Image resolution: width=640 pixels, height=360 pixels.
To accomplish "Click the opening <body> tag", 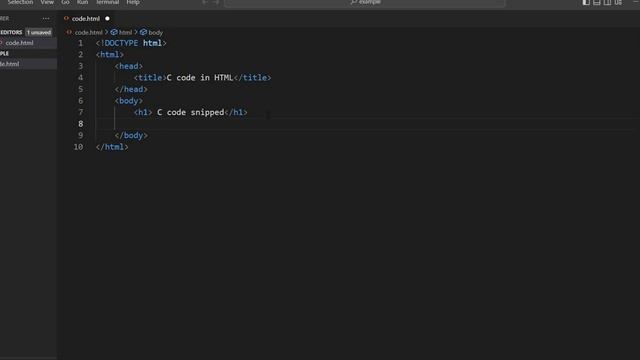I will [x=129, y=101].
